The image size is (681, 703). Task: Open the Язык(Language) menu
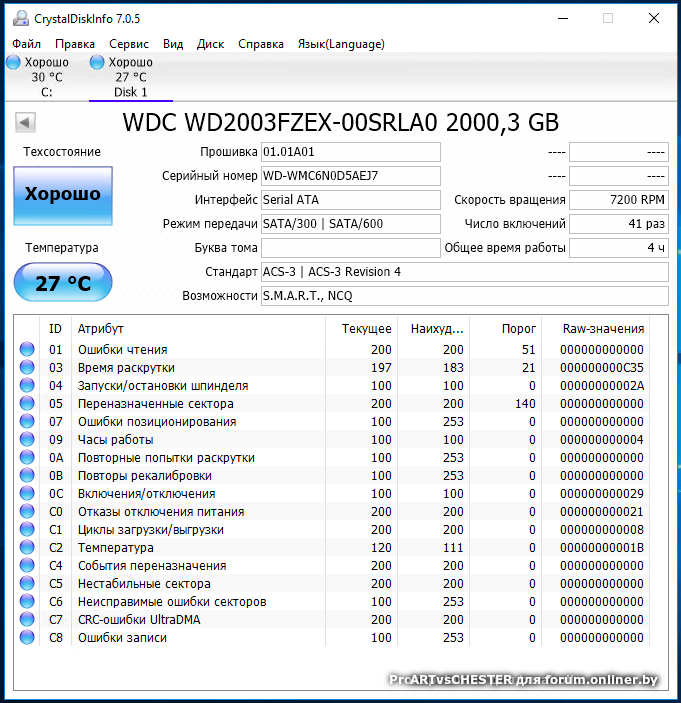(341, 44)
